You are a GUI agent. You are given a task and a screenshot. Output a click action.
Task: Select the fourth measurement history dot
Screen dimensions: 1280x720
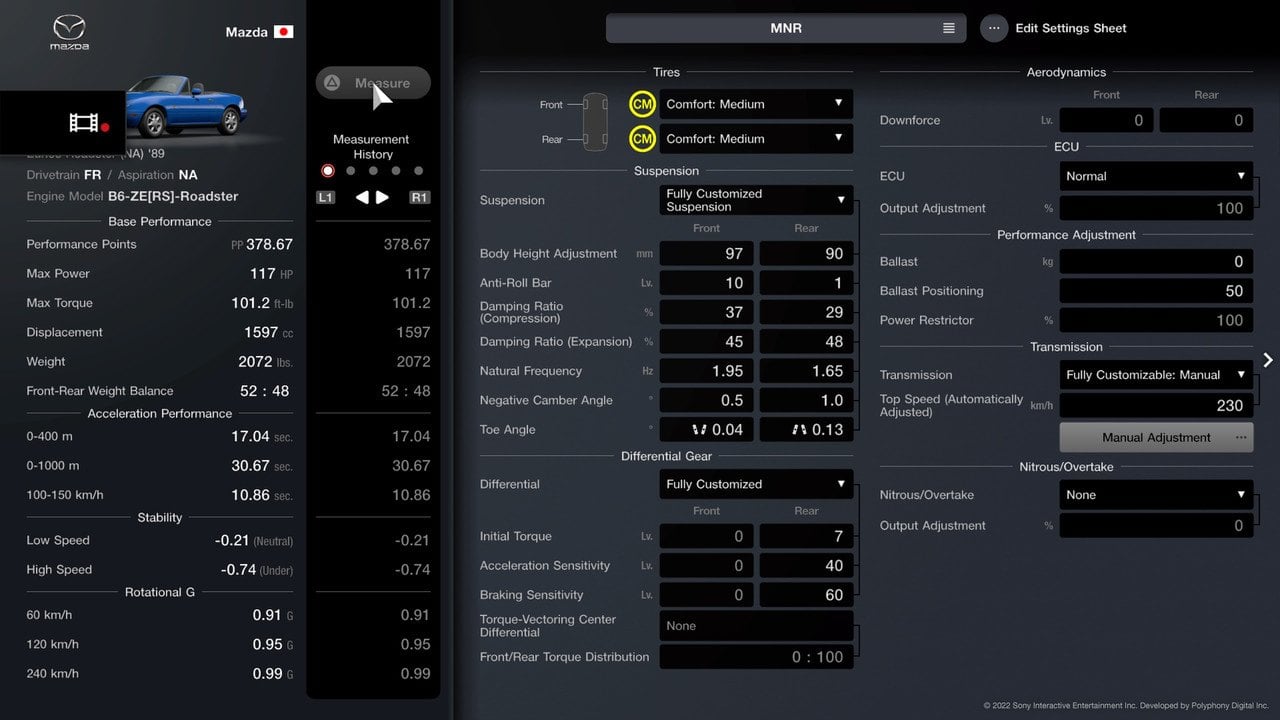396,171
